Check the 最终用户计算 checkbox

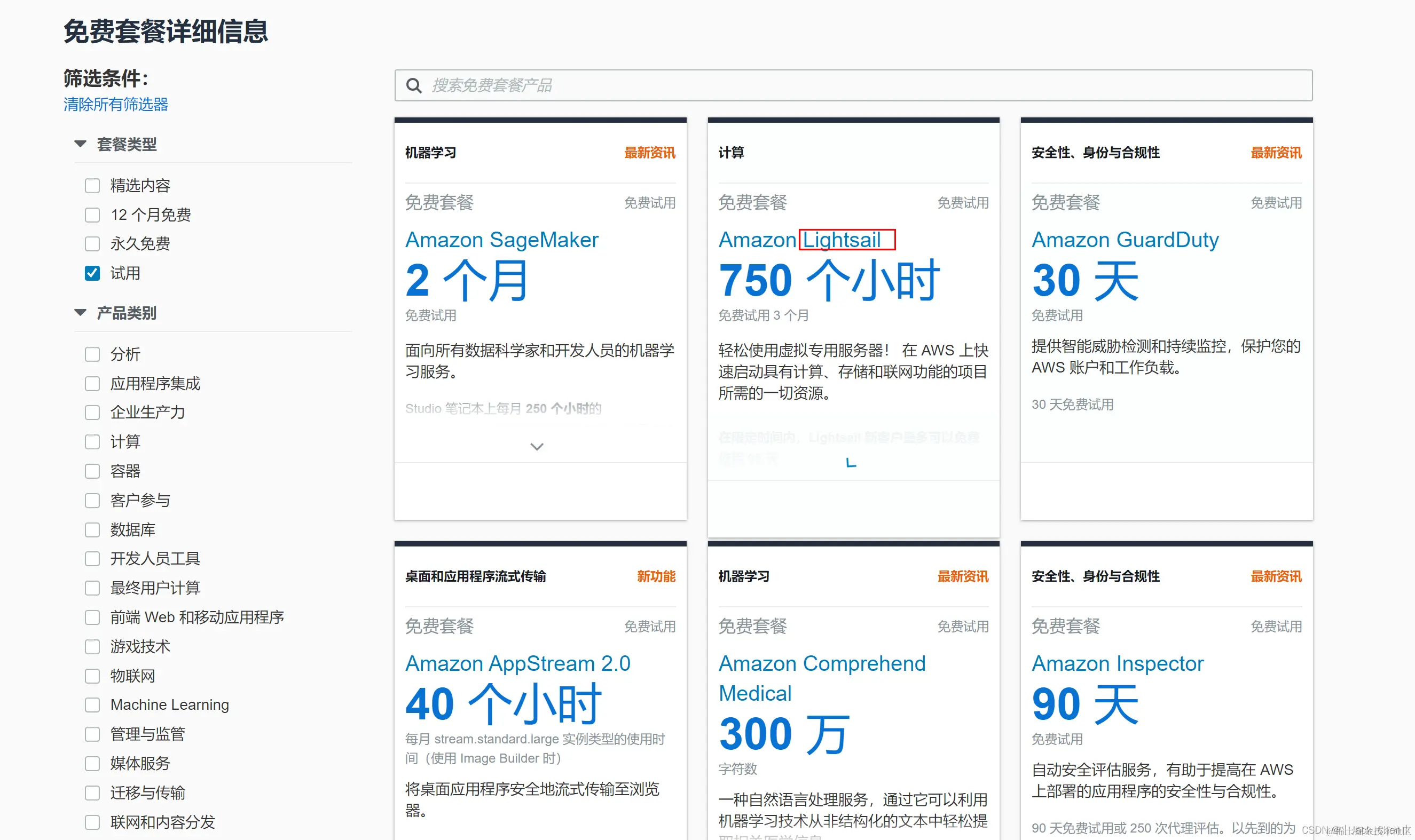[x=92, y=588]
